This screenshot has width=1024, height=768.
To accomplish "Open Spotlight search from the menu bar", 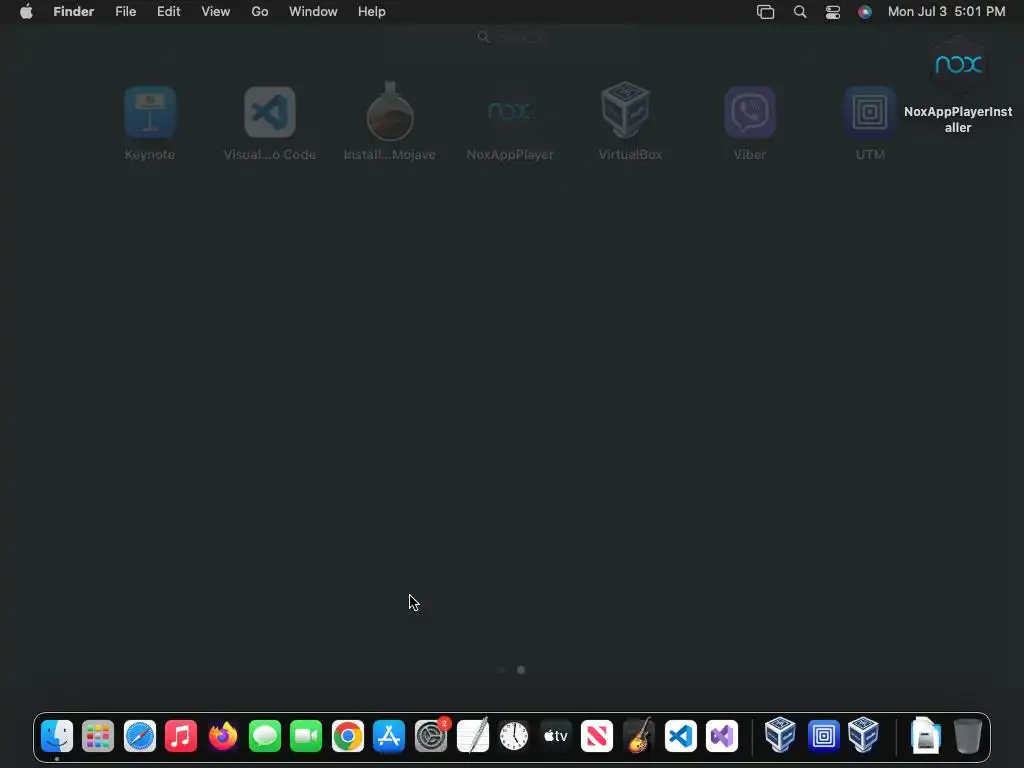I will click(800, 12).
